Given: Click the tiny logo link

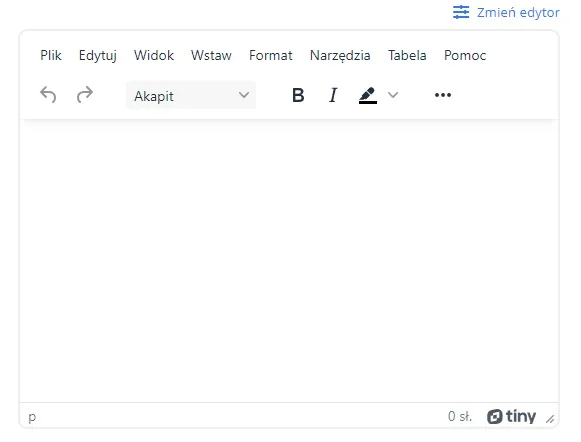Looking at the screenshot, I should coord(511,416).
